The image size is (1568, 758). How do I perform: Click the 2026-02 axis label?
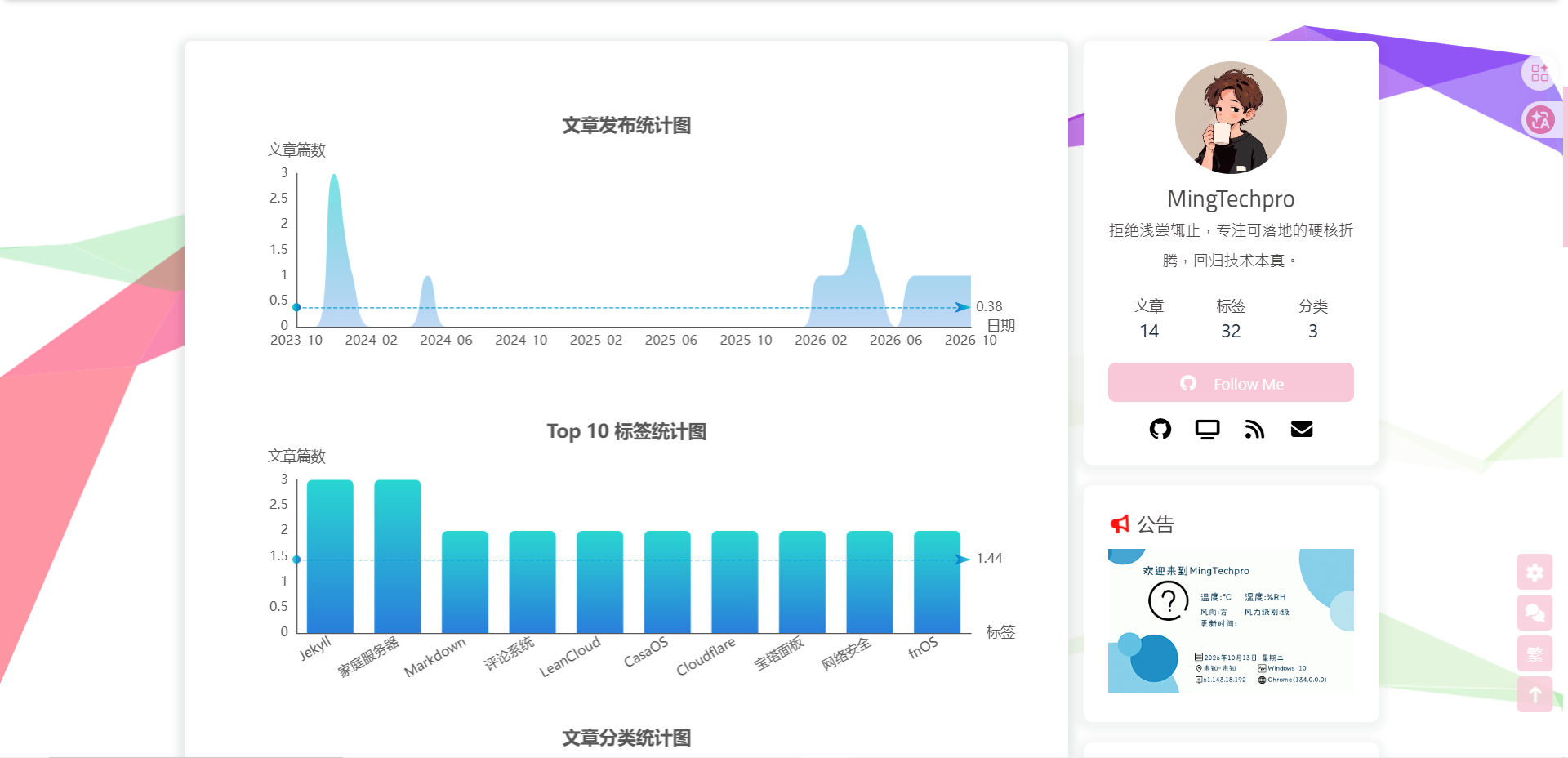click(821, 340)
